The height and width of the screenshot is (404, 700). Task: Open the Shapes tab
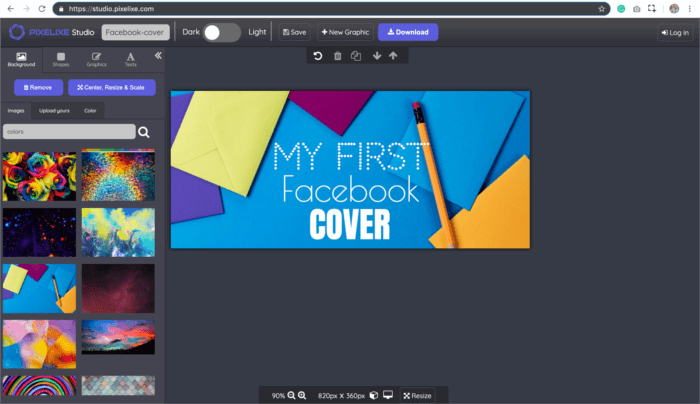[x=61, y=59]
